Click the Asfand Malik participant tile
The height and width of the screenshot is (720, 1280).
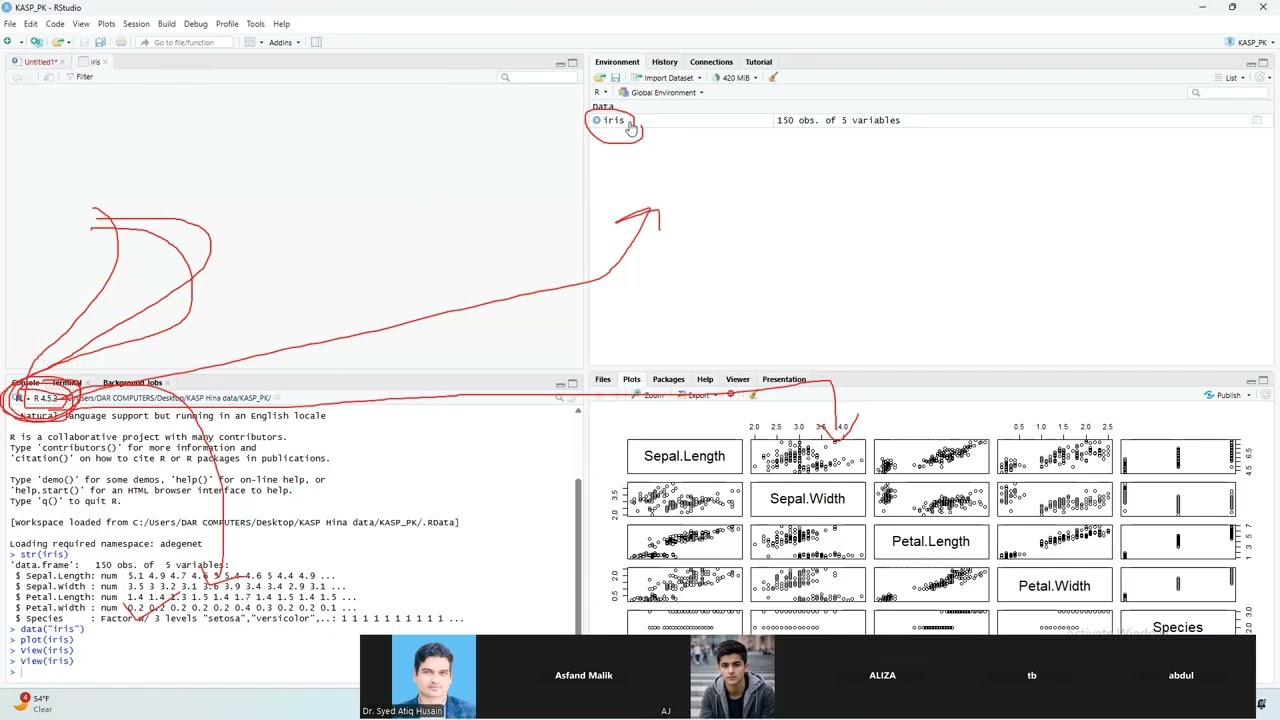(584, 676)
